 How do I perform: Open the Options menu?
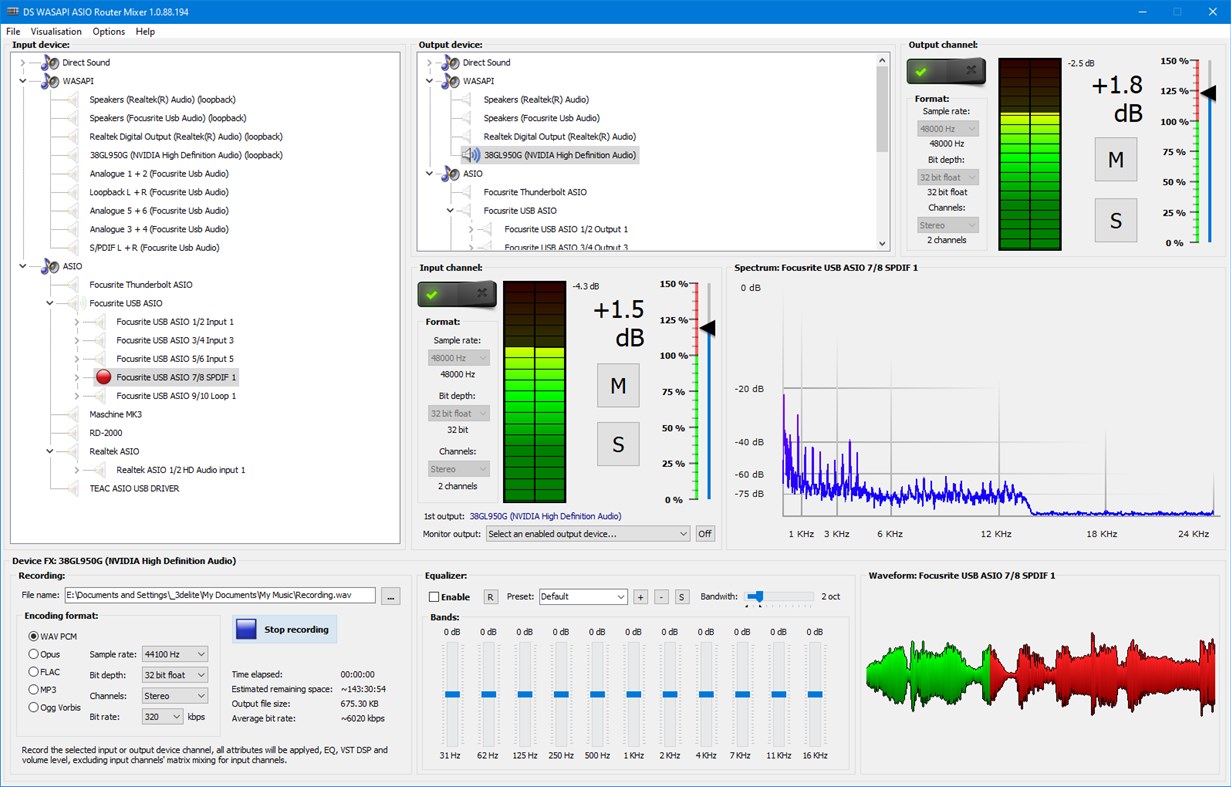(108, 31)
